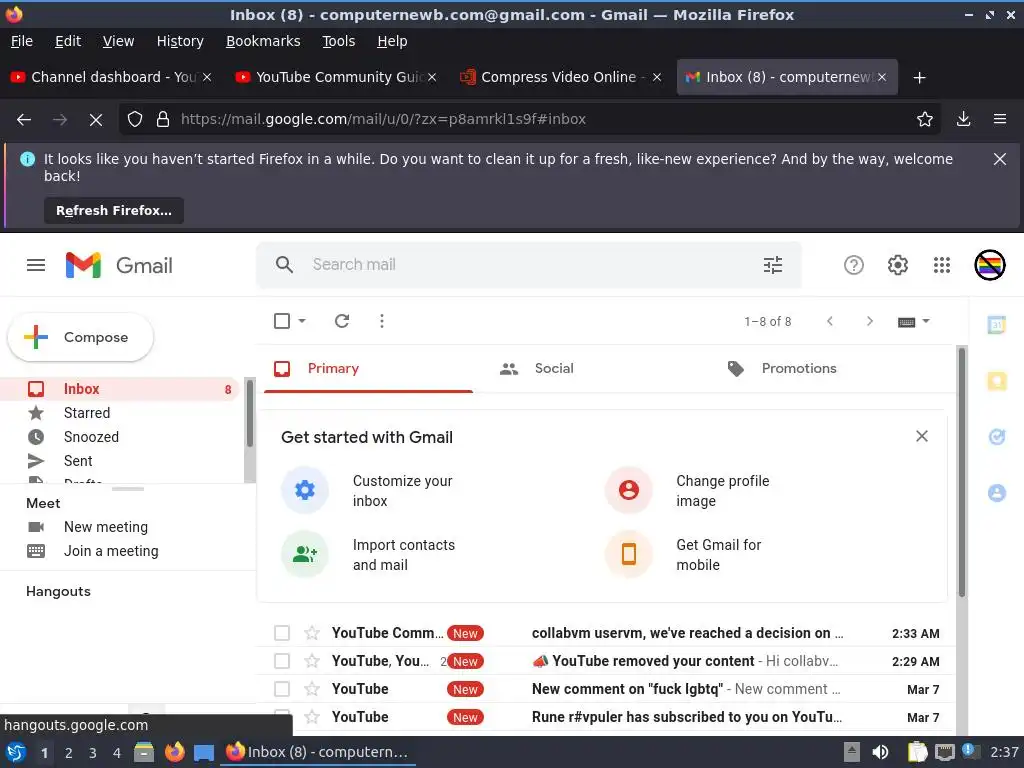Refresh the inbox message list

(342, 321)
